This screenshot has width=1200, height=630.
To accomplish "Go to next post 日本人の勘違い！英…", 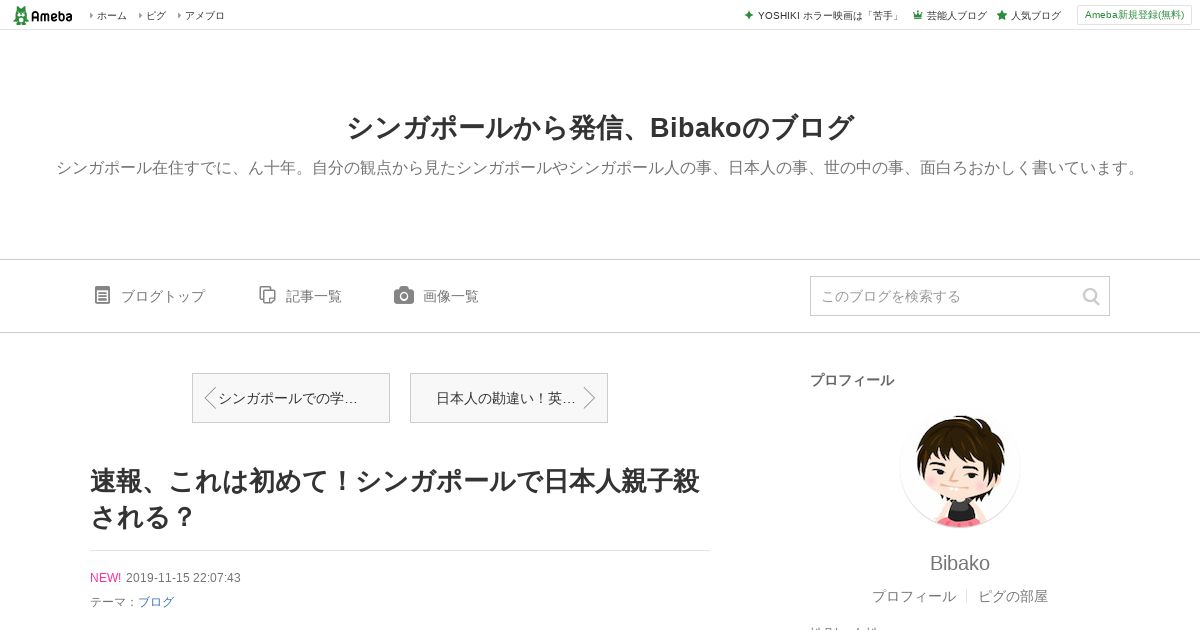I will point(509,398).
